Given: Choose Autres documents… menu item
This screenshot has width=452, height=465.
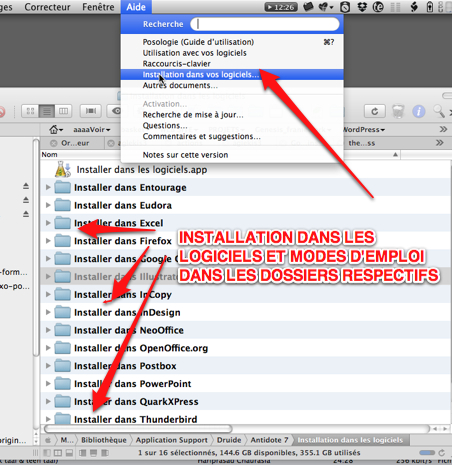Looking at the screenshot, I should point(232,85).
